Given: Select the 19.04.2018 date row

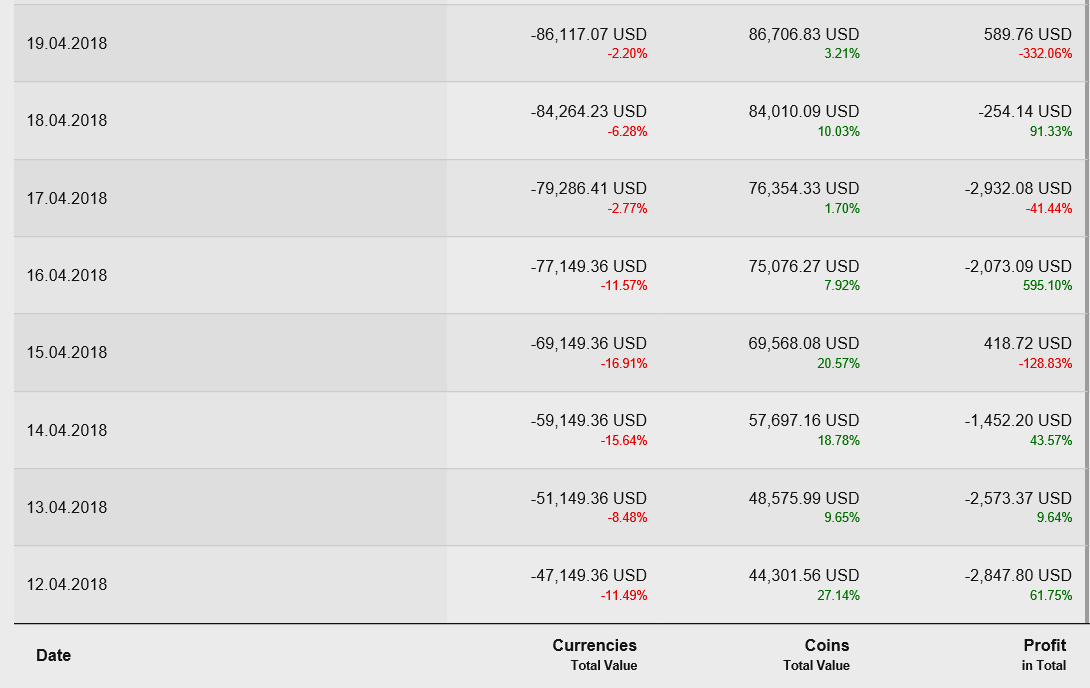Looking at the screenshot, I should coord(67,44).
